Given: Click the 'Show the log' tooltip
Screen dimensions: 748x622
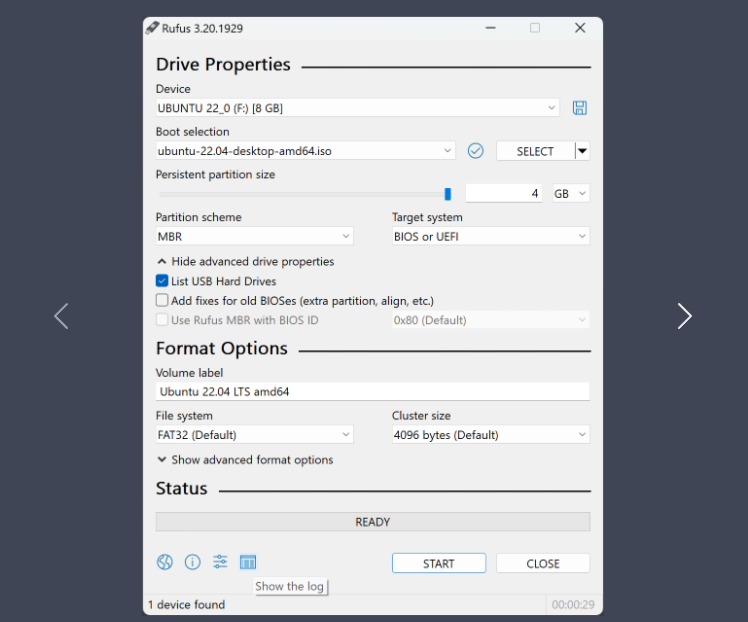Looking at the screenshot, I should click(x=290, y=586).
